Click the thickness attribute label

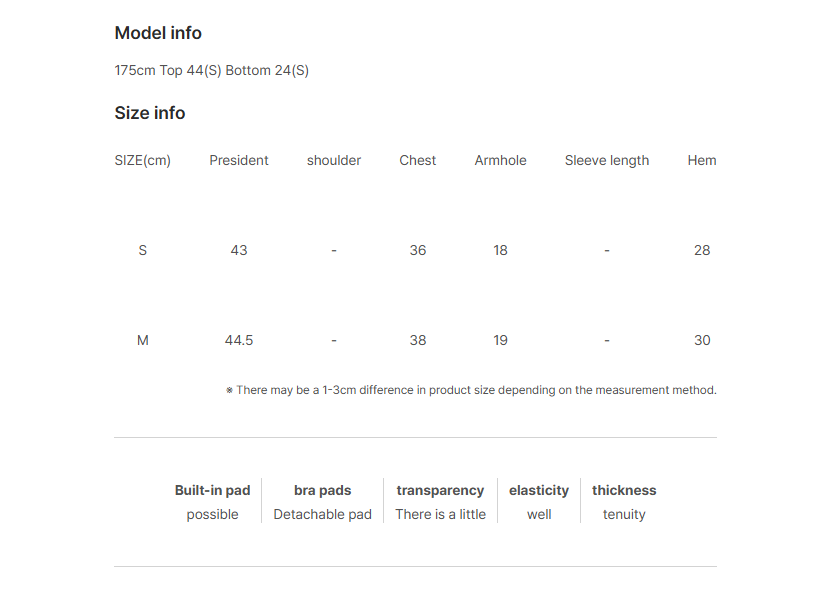pyautogui.click(x=624, y=491)
